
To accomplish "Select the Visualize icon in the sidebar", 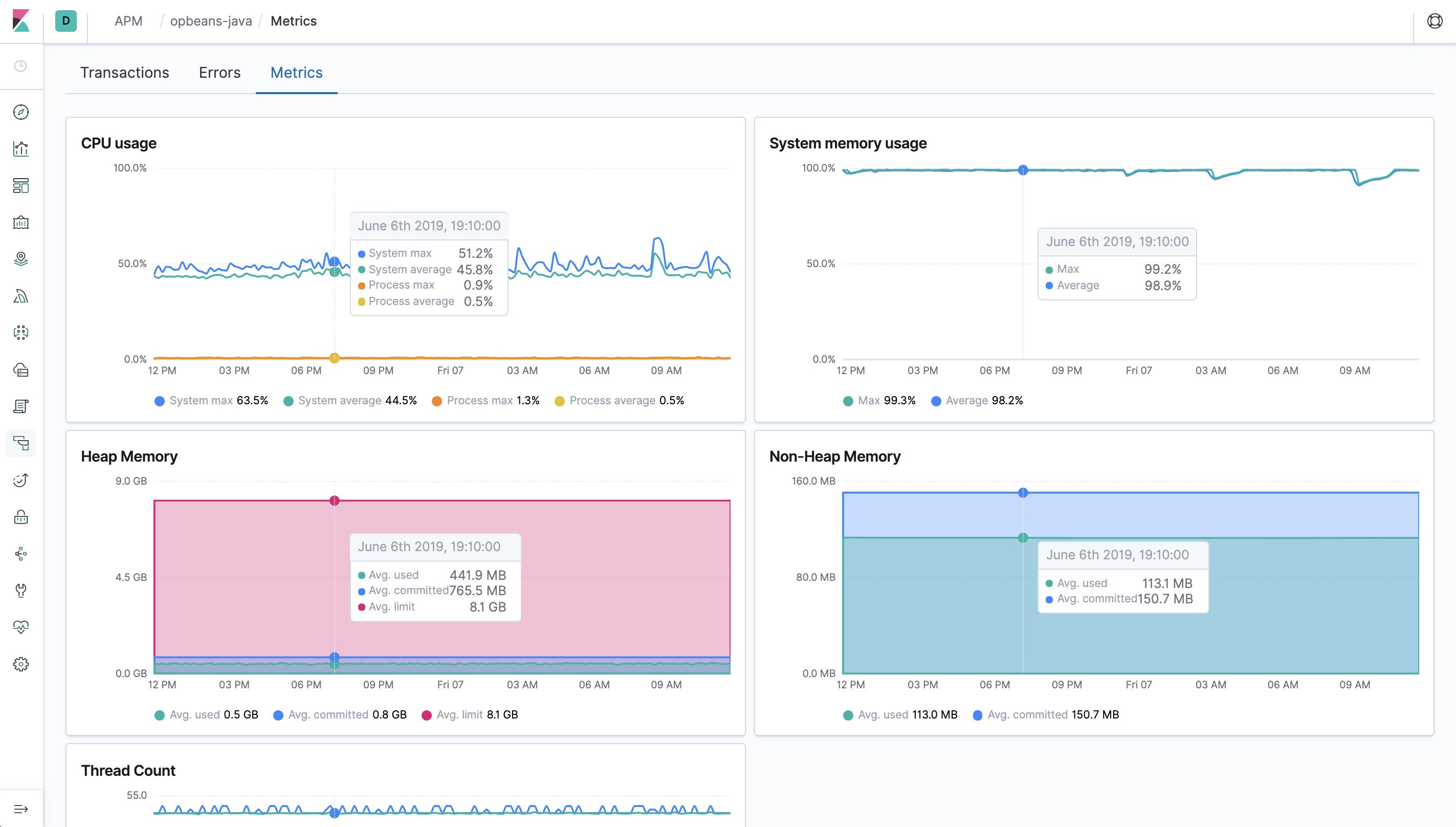I will pyautogui.click(x=21, y=149).
